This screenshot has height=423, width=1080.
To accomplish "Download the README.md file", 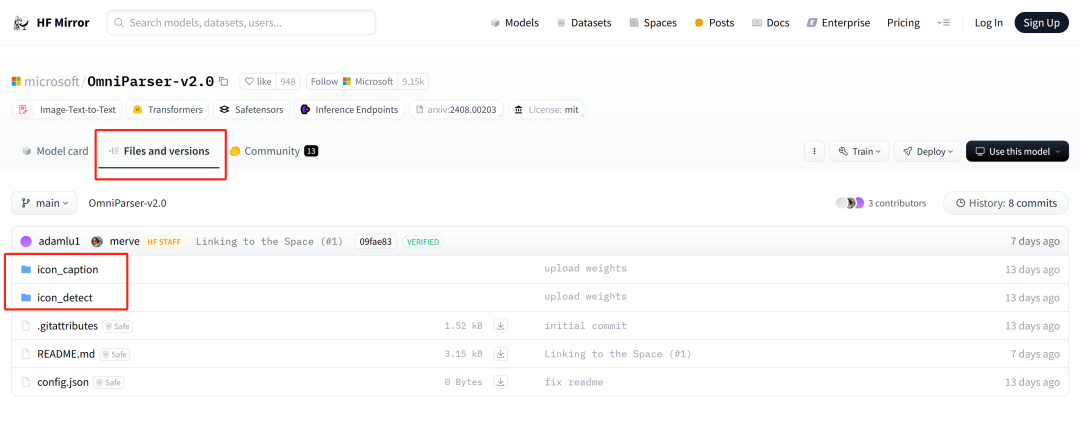I will coord(501,353).
